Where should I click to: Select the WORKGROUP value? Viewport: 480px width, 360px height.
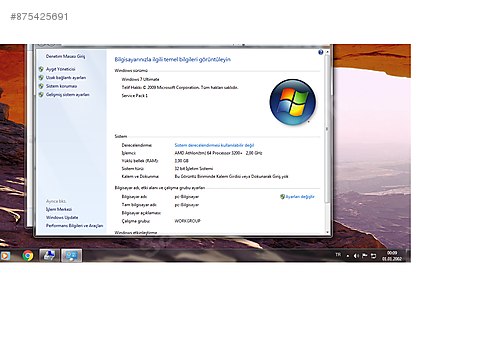[x=187, y=221]
